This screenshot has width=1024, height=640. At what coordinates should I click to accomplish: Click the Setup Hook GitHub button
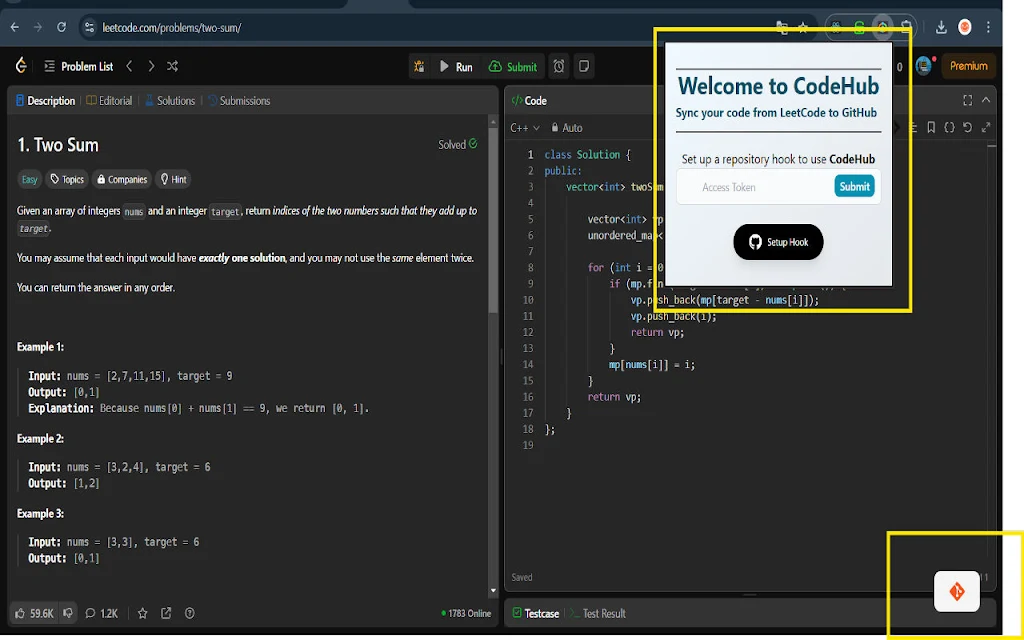778,242
